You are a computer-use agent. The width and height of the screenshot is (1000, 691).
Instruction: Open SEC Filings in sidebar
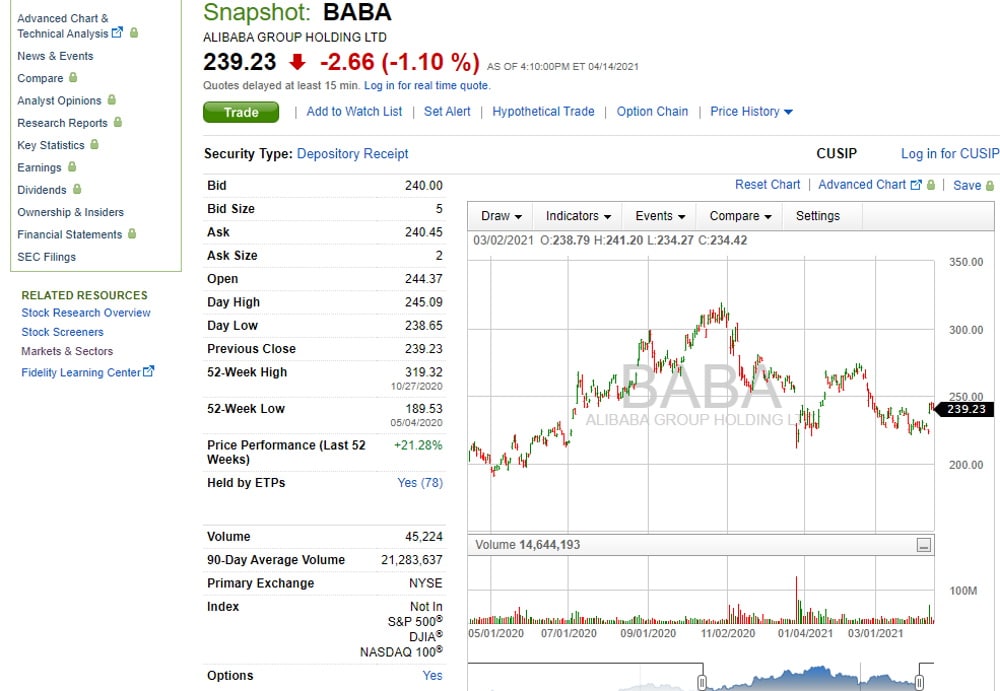coord(47,257)
